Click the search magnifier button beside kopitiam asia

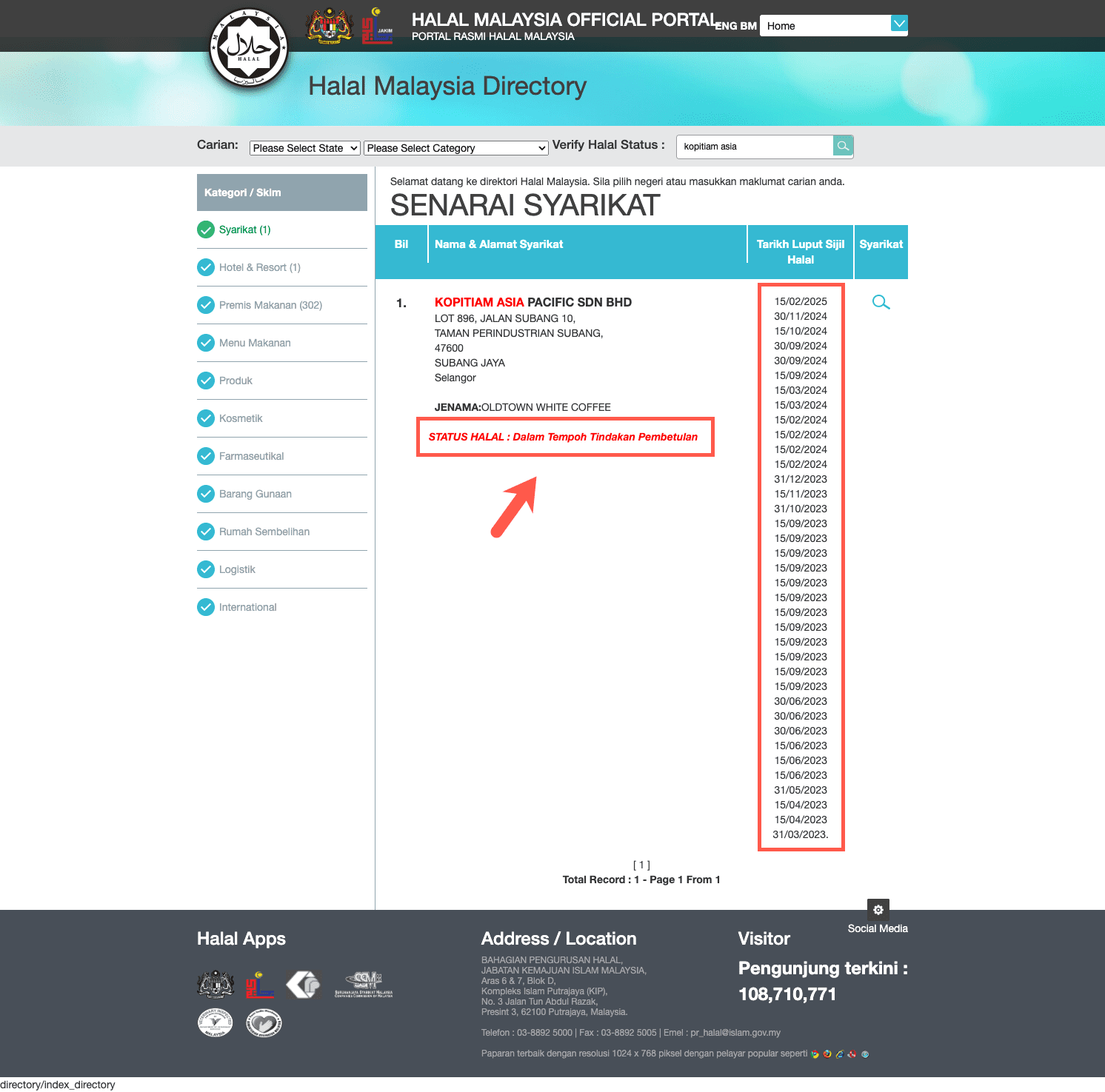coord(843,146)
